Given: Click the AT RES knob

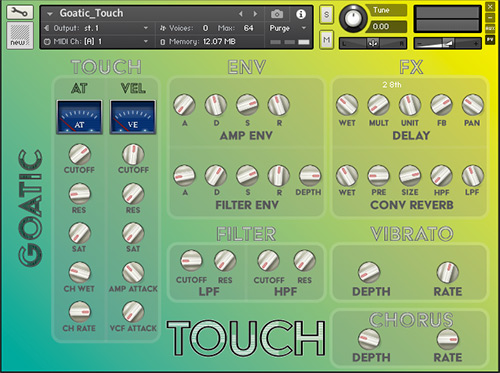Looking at the screenshot, I should click(x=79, y=194).
